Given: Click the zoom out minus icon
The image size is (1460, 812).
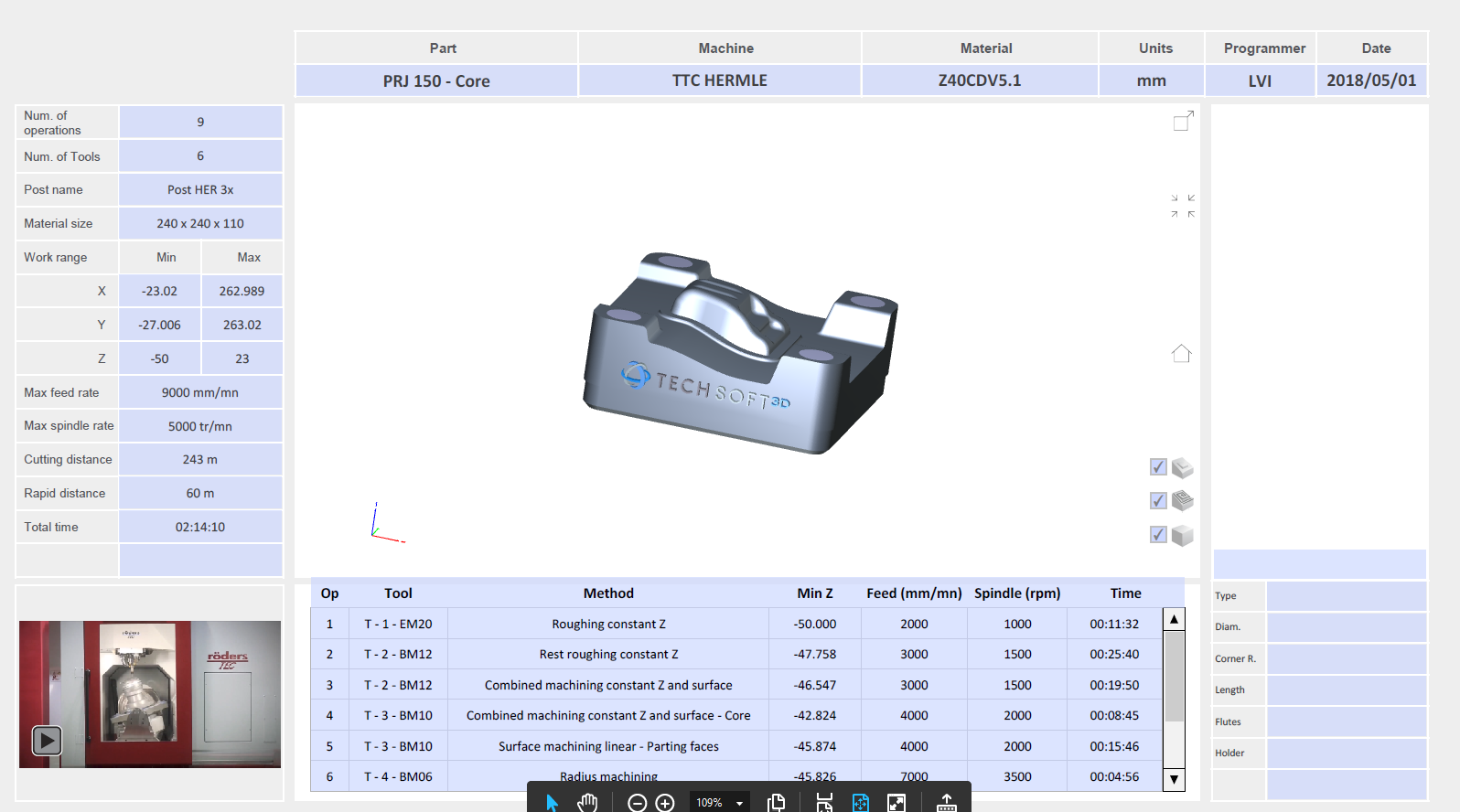Looking at the screenshot, I should point(638,803).
